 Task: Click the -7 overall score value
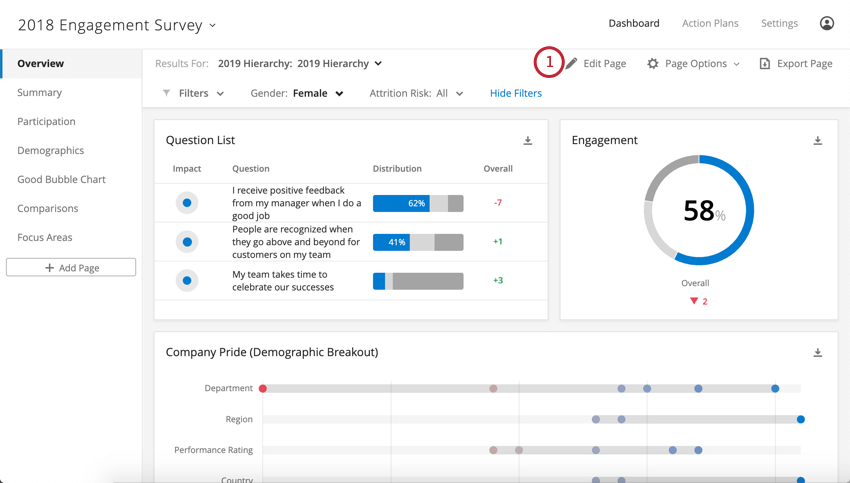point(498,203)
